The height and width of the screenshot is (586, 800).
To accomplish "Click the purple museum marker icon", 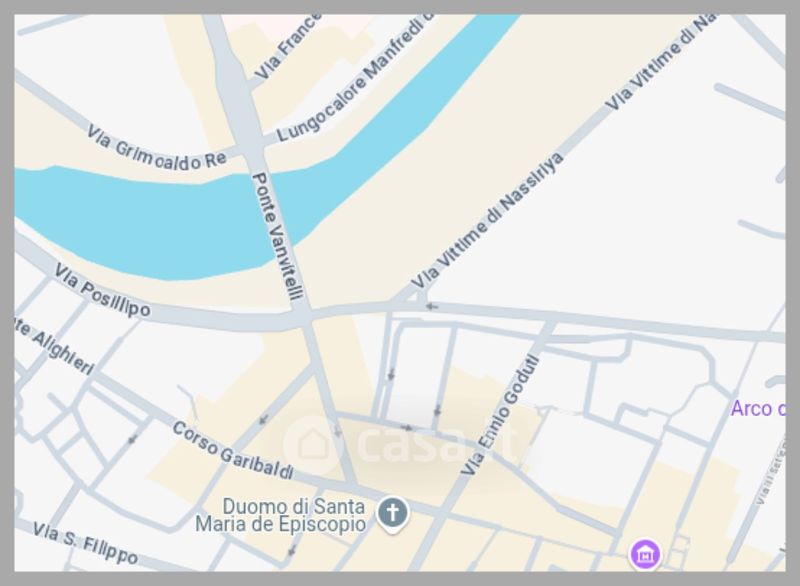I will click(645, 554).
